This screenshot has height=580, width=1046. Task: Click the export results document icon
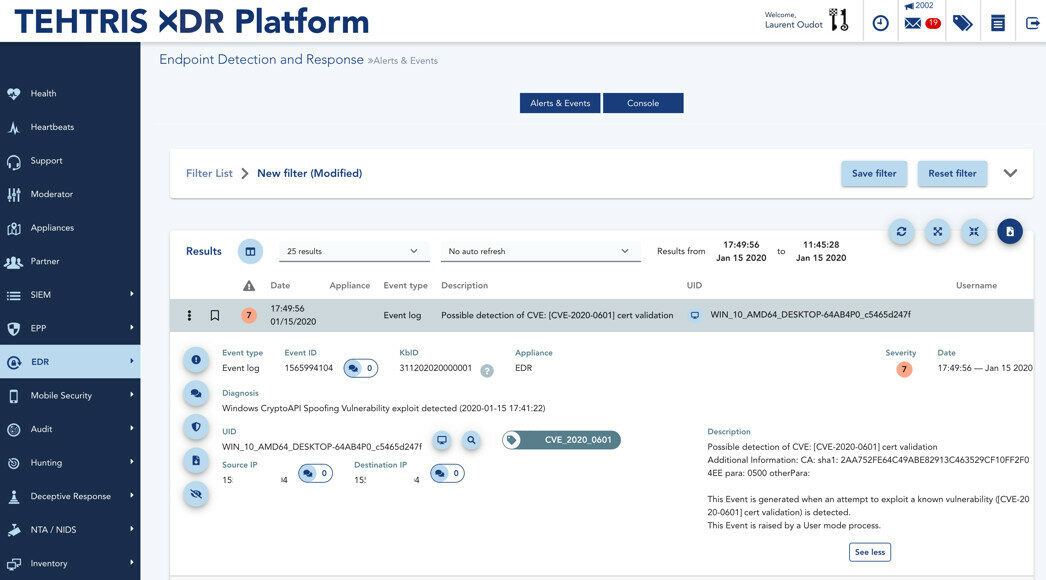(1010, 232)
